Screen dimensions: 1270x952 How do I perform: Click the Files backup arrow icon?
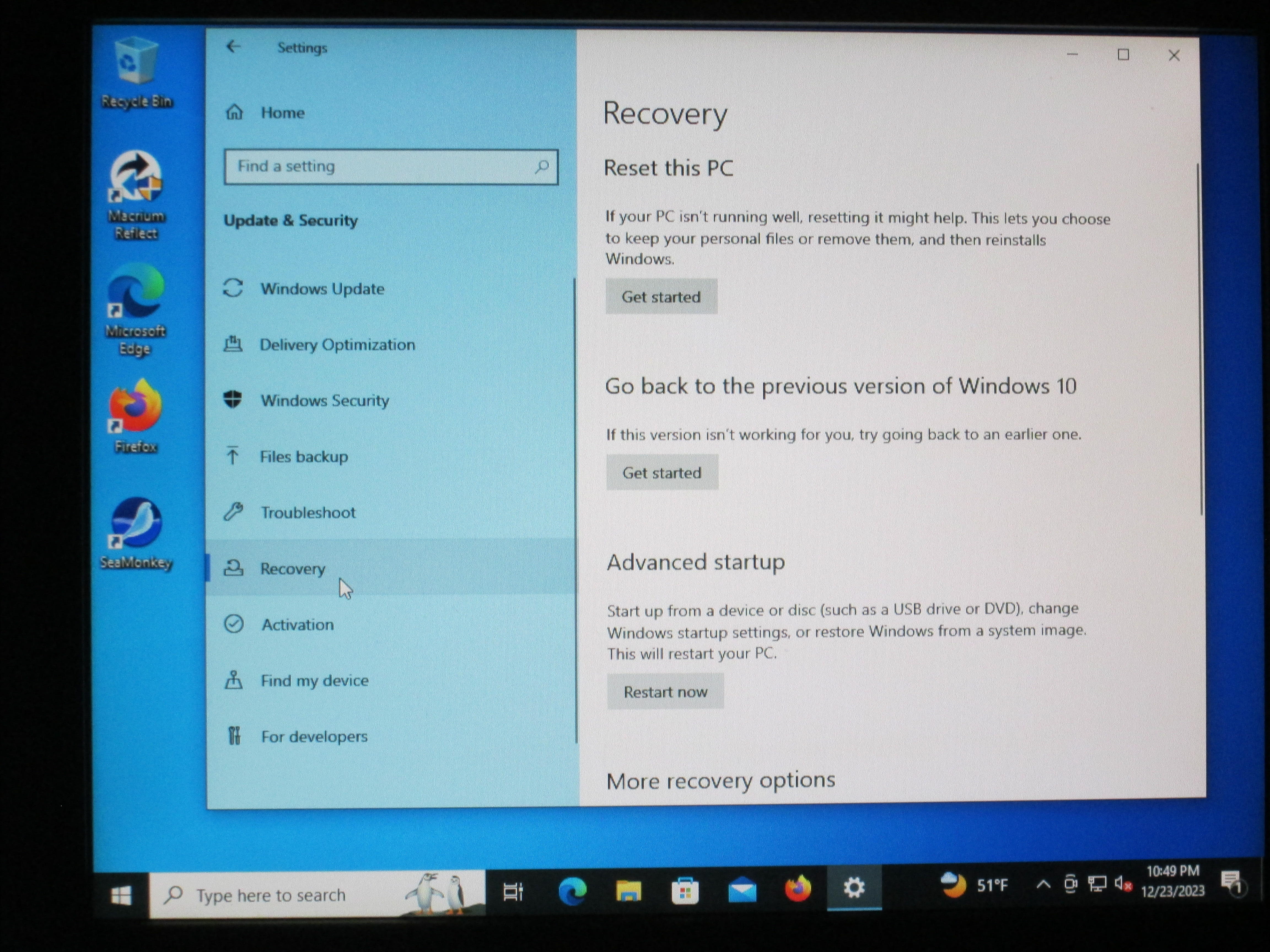click(x=233, y=456)
